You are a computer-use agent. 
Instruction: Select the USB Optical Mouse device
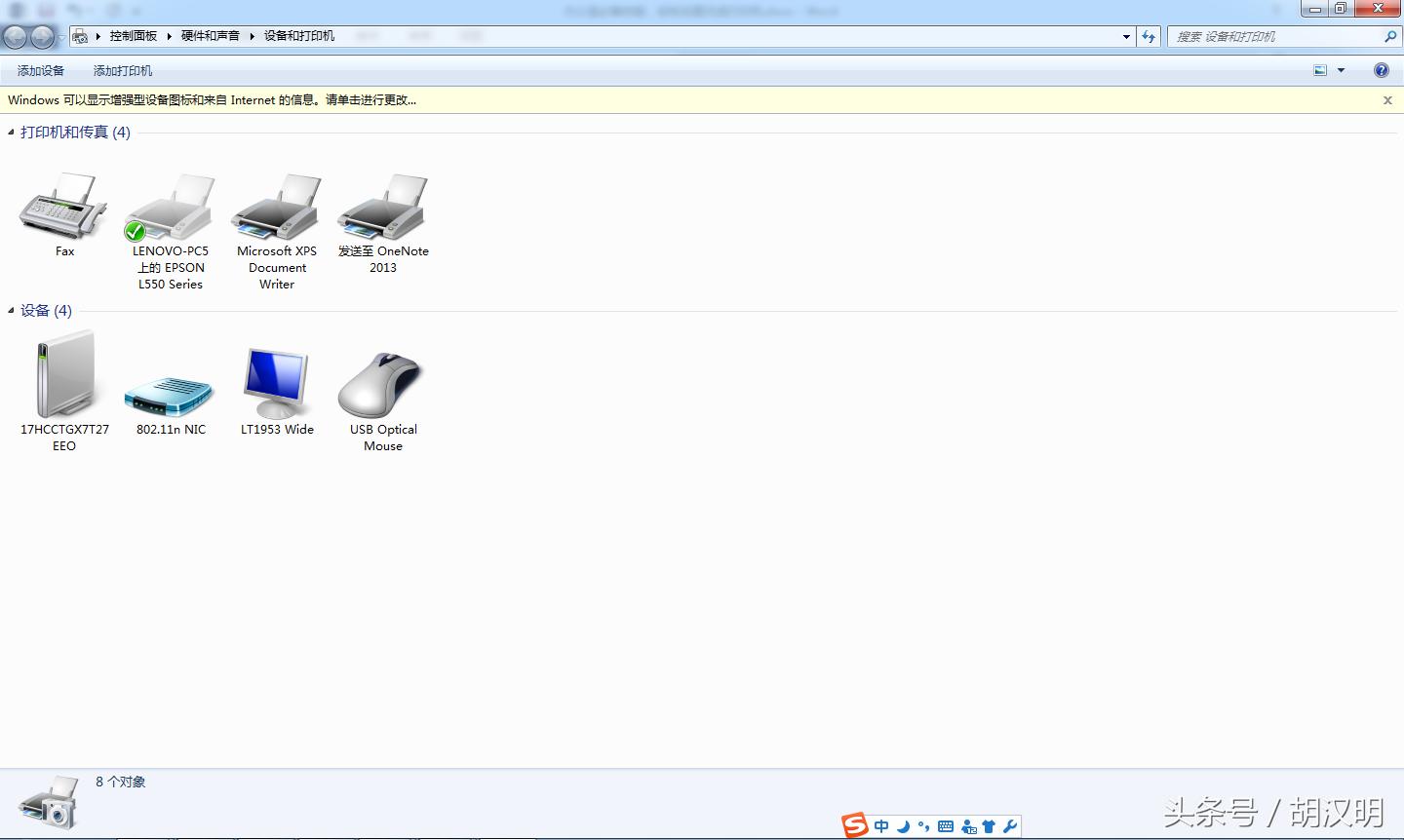point(380,385)
